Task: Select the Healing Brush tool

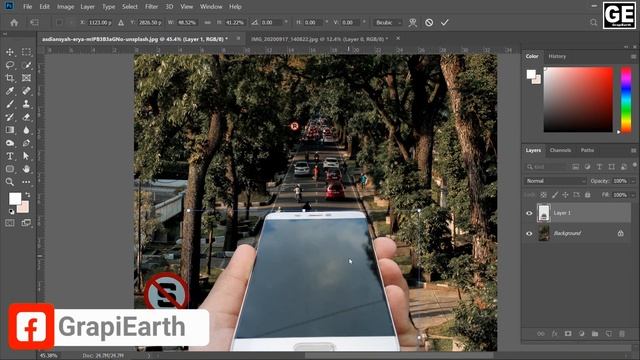Action: 26,91
